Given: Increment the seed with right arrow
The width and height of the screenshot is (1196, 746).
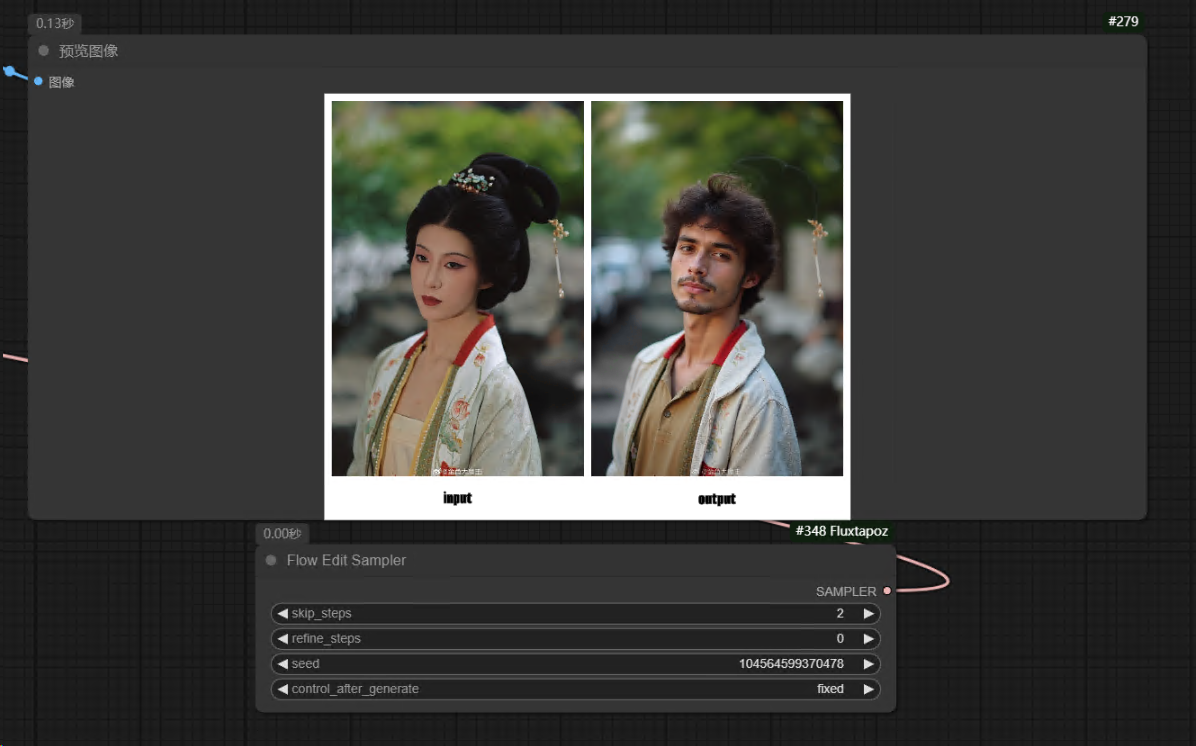Looking at the screenshot, I should [868, 664].
